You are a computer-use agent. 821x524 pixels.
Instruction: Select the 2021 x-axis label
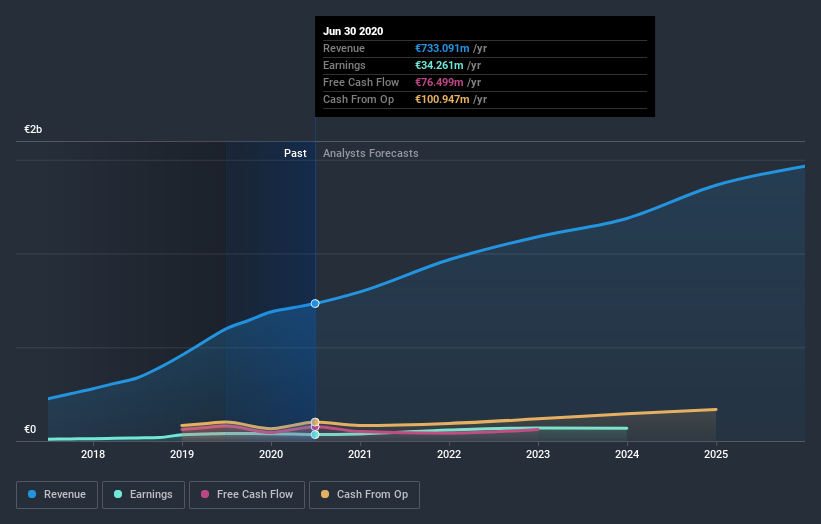pos(360,454)
